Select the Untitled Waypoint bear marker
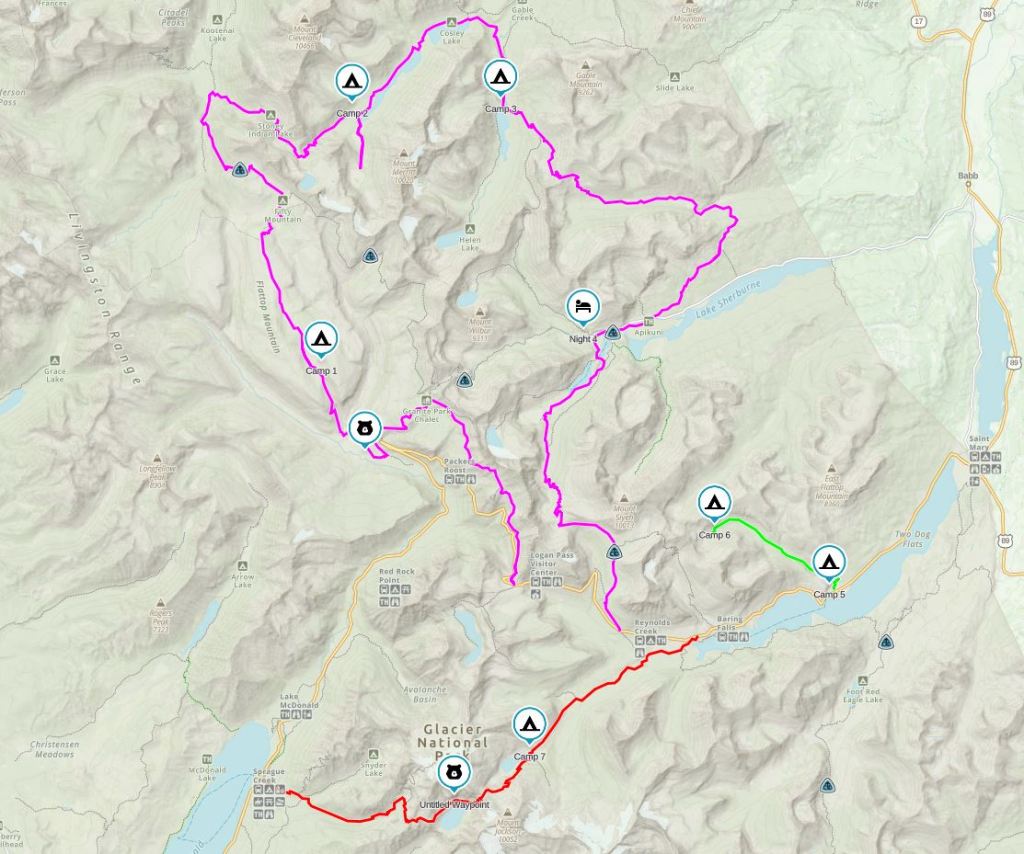The image size is (1024, 854). click(x=453, y=774)
